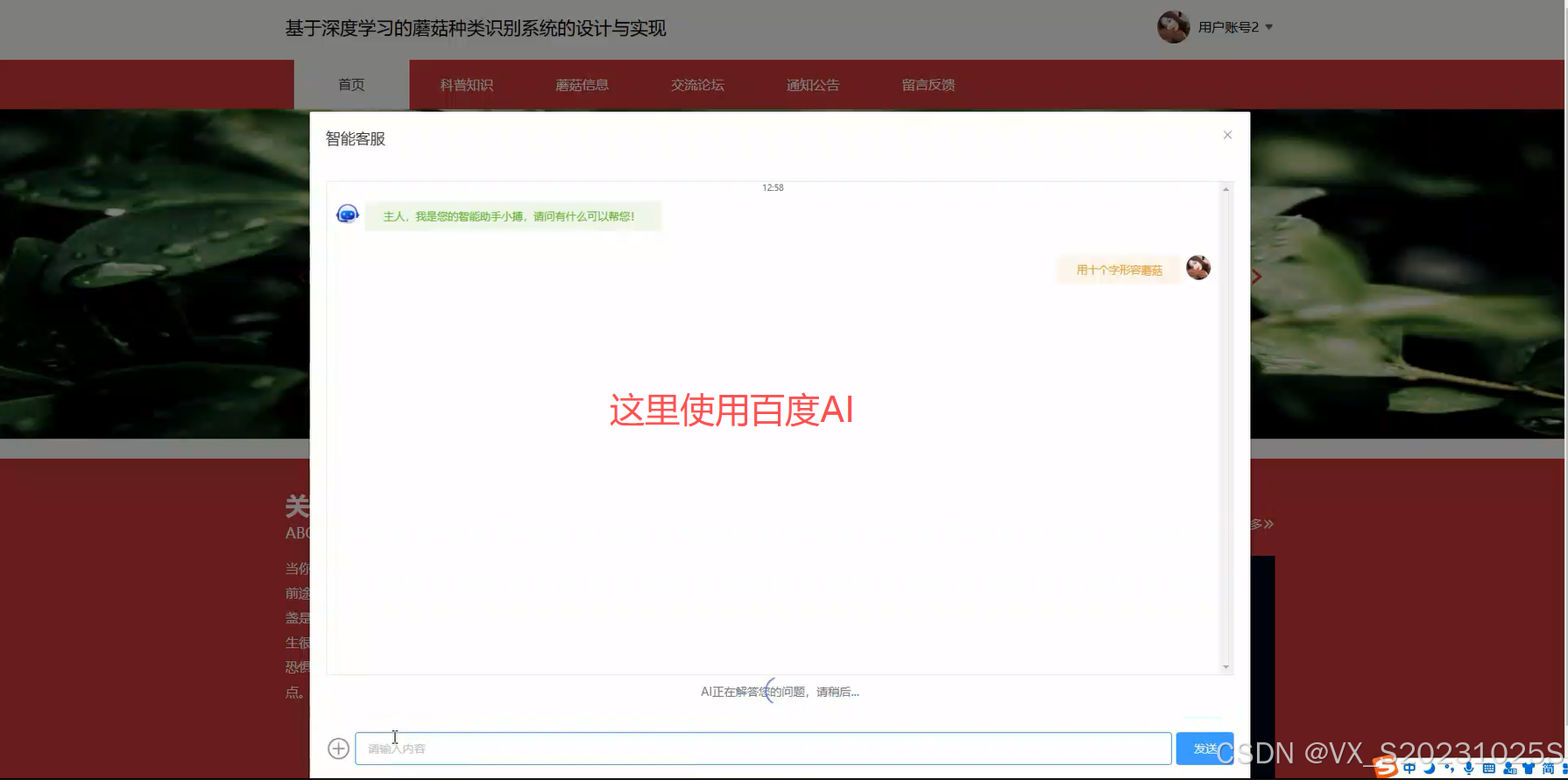Open the 首页 navigation tab
Image resolution: width=1568 pixels, height=780 pixels.
pos(351,84)
